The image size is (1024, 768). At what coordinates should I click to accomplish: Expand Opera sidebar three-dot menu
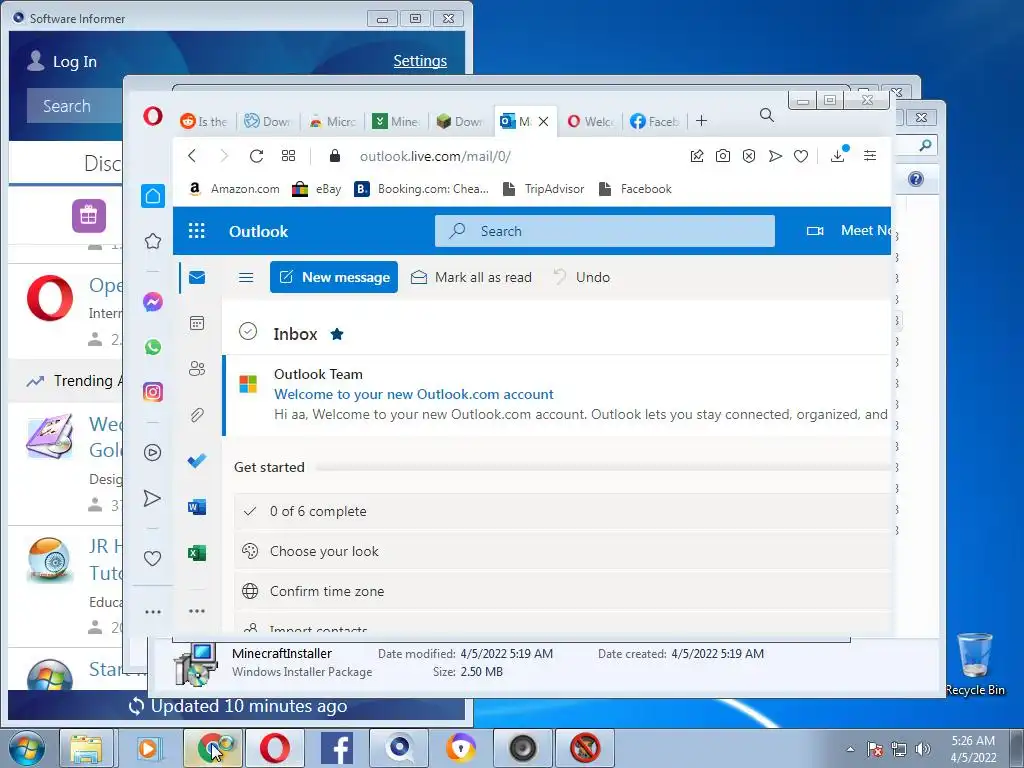click(153, 612)
